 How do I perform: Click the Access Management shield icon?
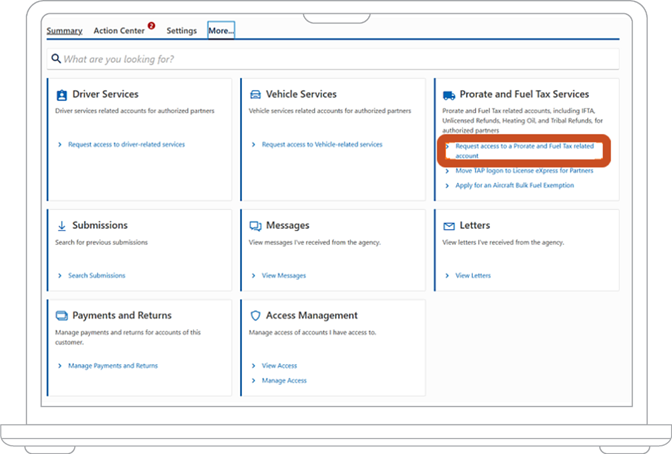[255, 316]
